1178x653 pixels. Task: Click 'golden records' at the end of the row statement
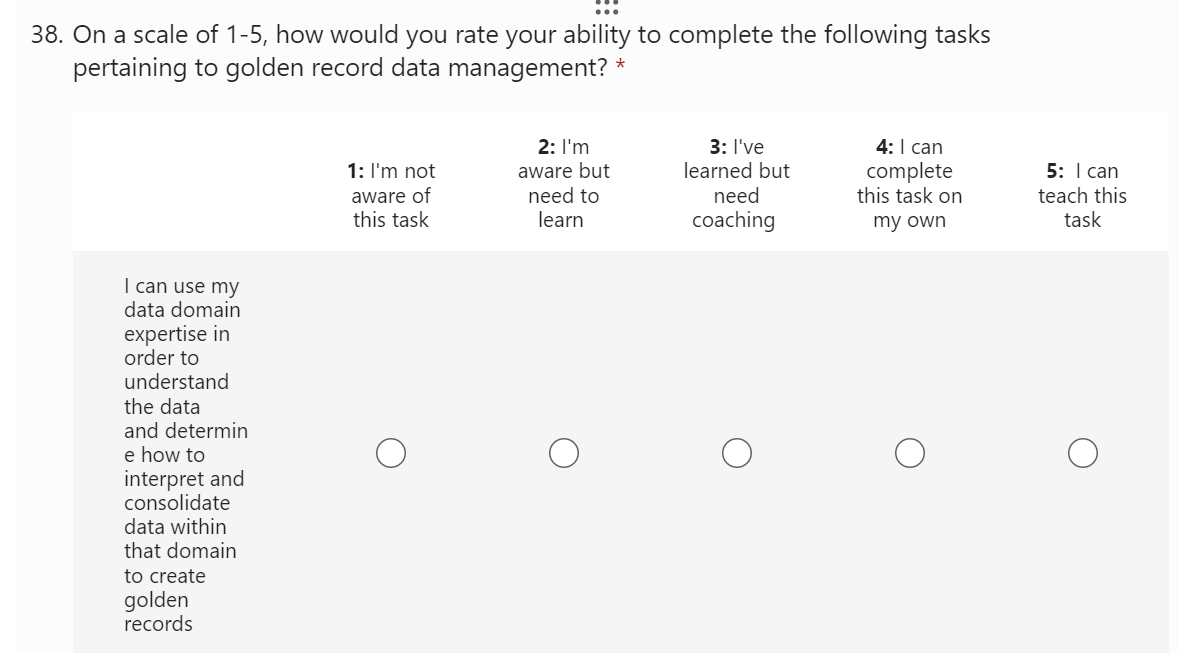(158, 612)
